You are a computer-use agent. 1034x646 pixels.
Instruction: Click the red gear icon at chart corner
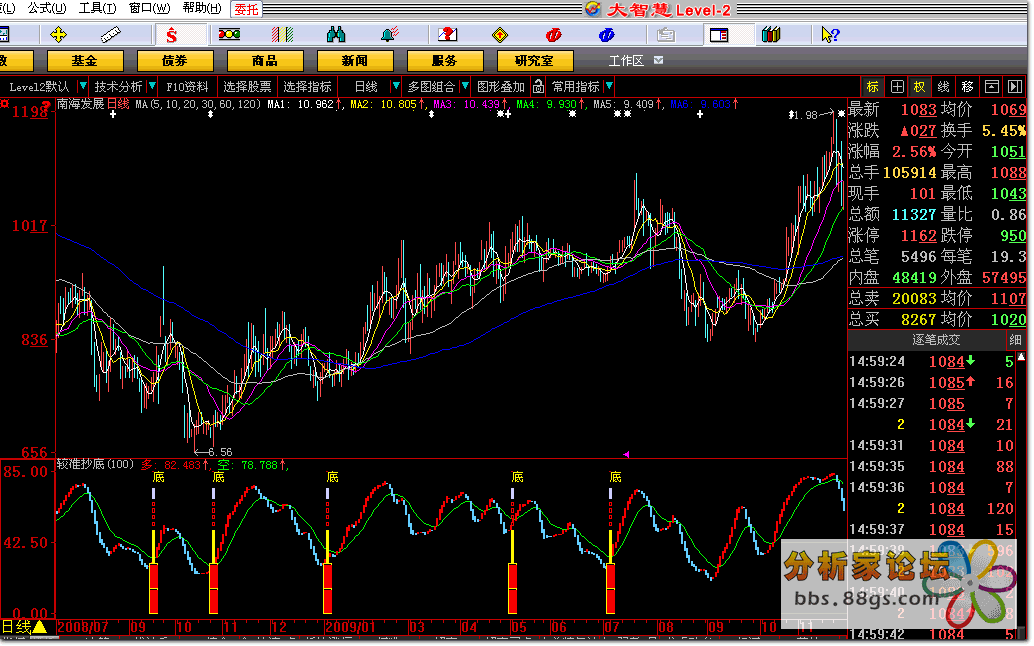[5, 103]
